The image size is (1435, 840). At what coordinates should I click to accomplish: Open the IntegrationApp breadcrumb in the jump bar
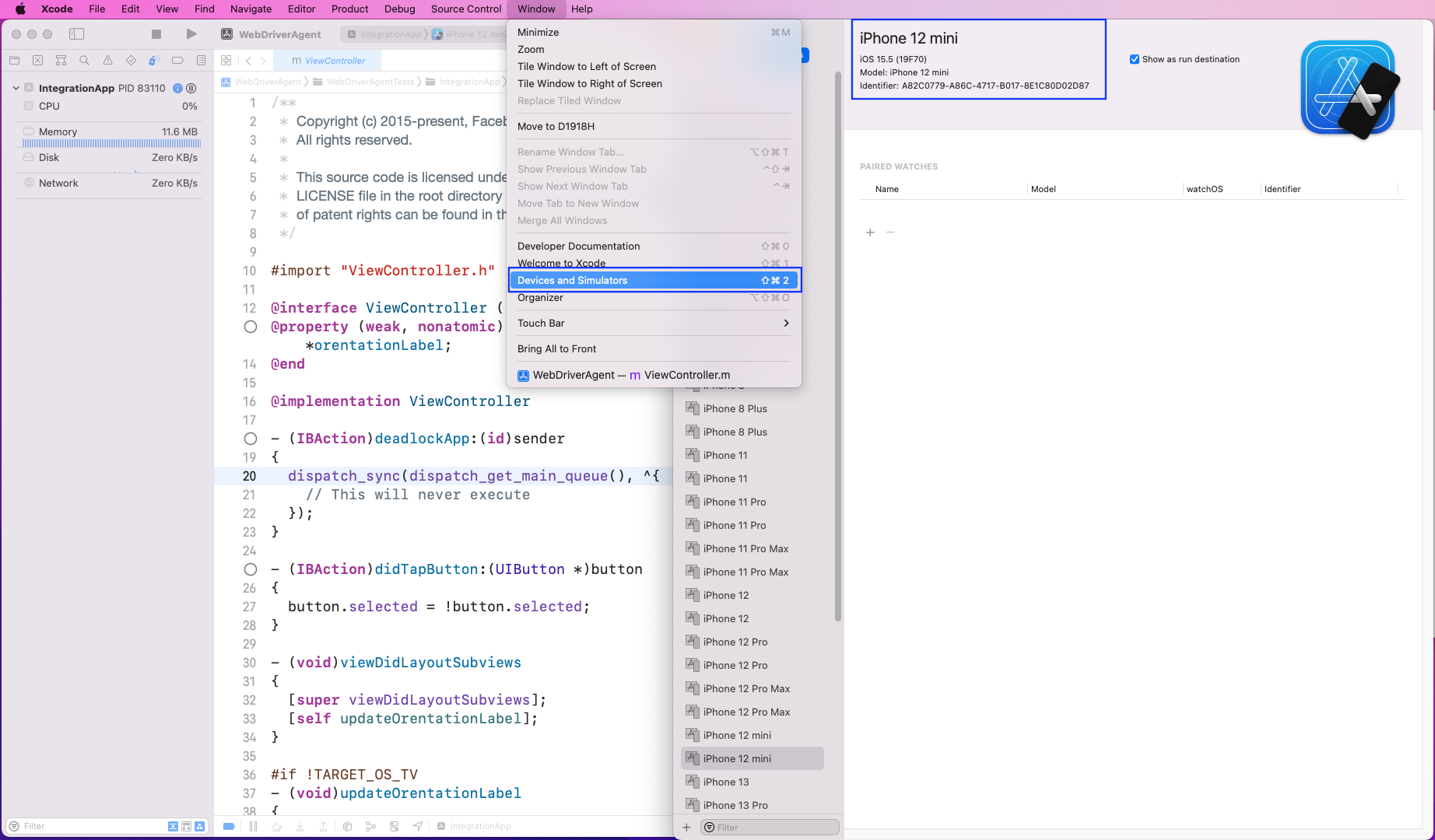coord(463,82)
